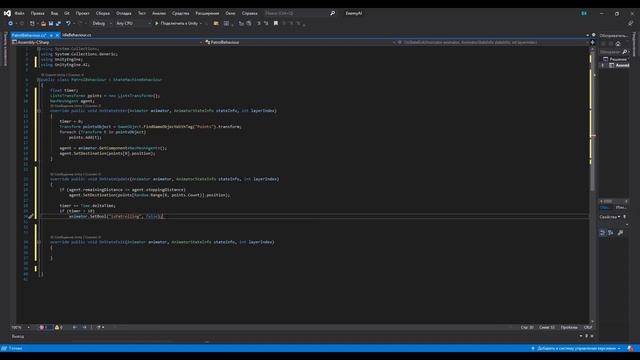Click the Save file toolbar icon

(x=51, y=24)
